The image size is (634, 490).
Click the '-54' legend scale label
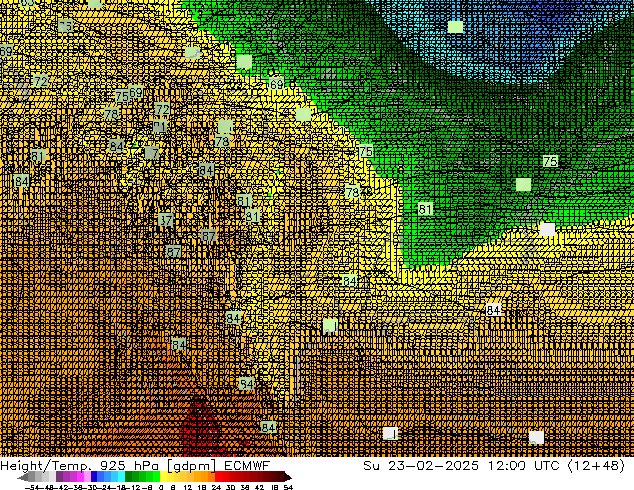[x=32, y=487]
